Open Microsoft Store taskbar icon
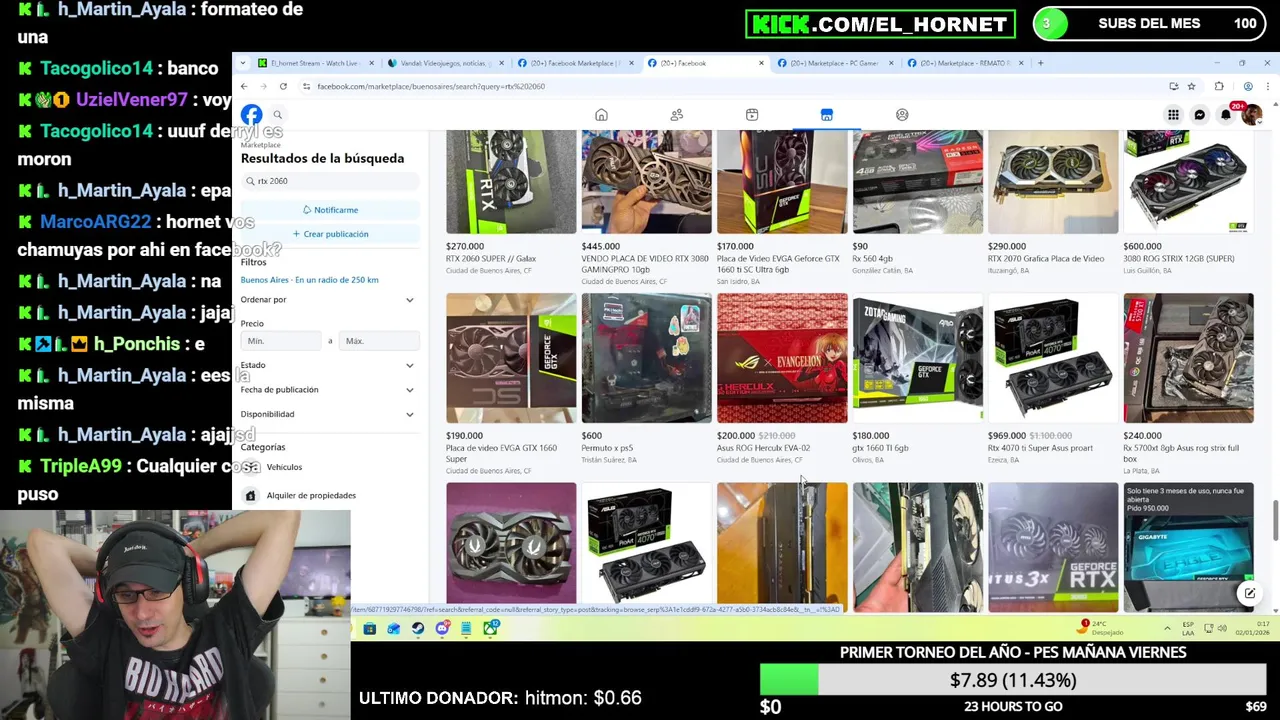This screenshot has width=1280, height=720. pyautogui.click(x=370, y=628)
